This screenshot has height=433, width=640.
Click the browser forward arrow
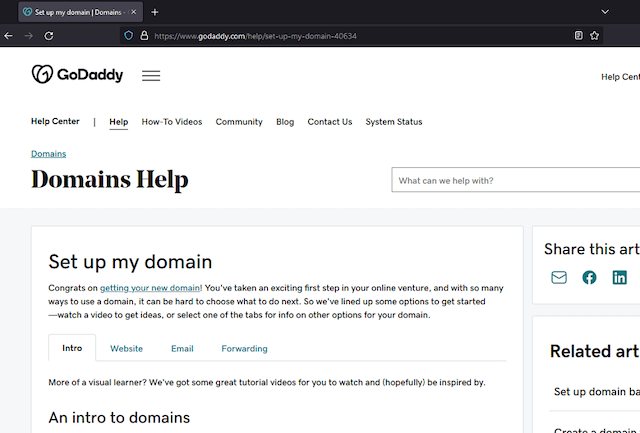[29, 36]
